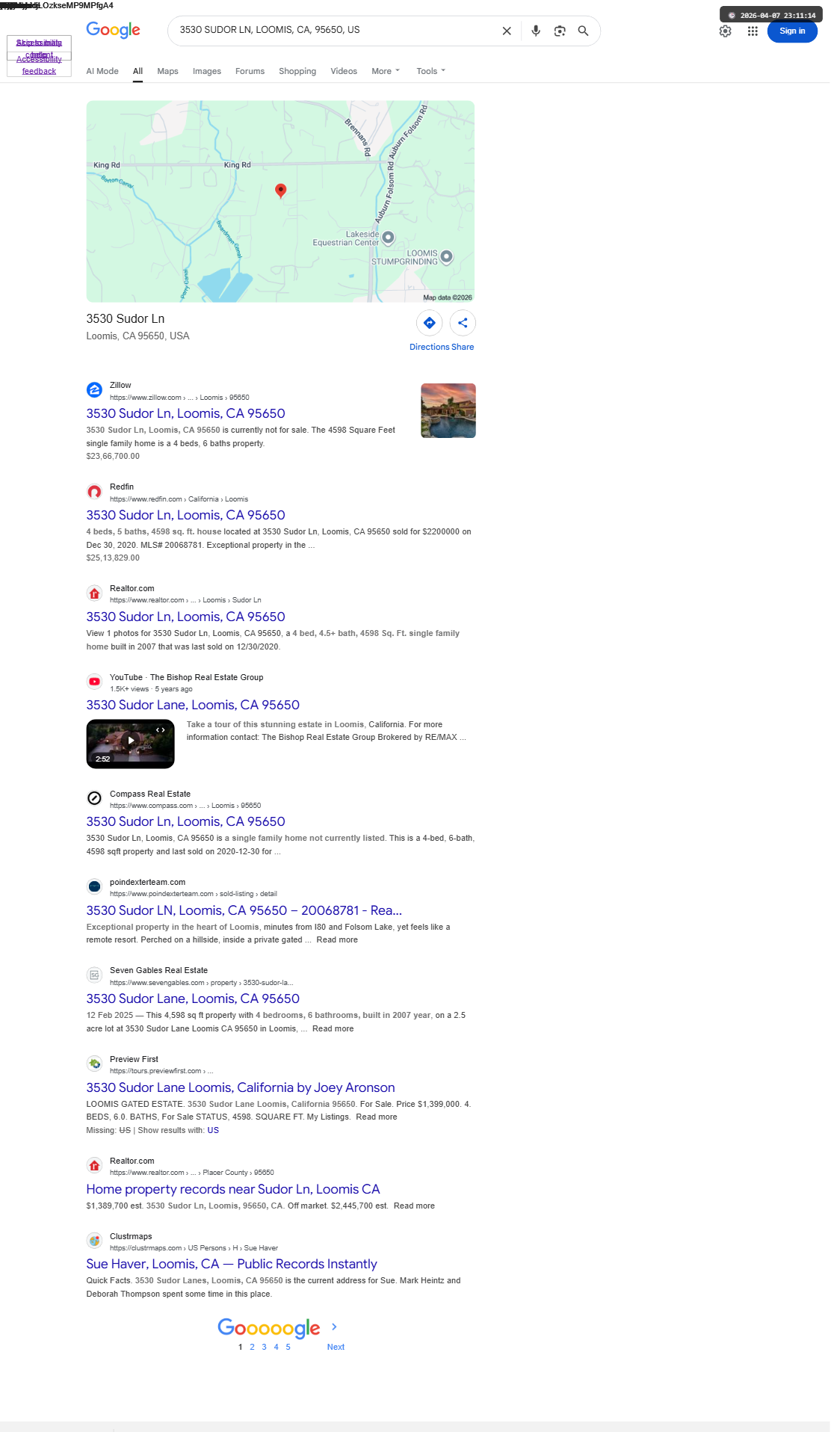Click Read more on Seven Gables result
The image size is (840, 1432).
click(333, 1029)
